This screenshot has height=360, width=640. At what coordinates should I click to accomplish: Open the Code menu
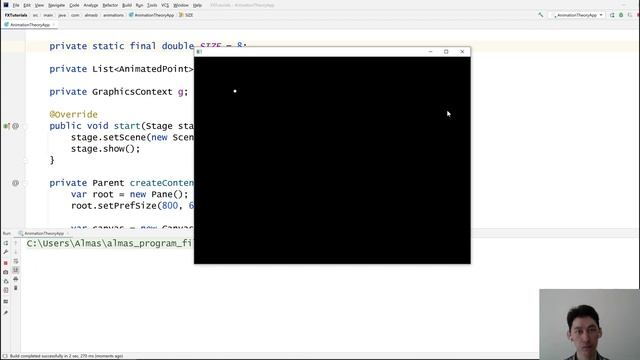click(74, 5)
